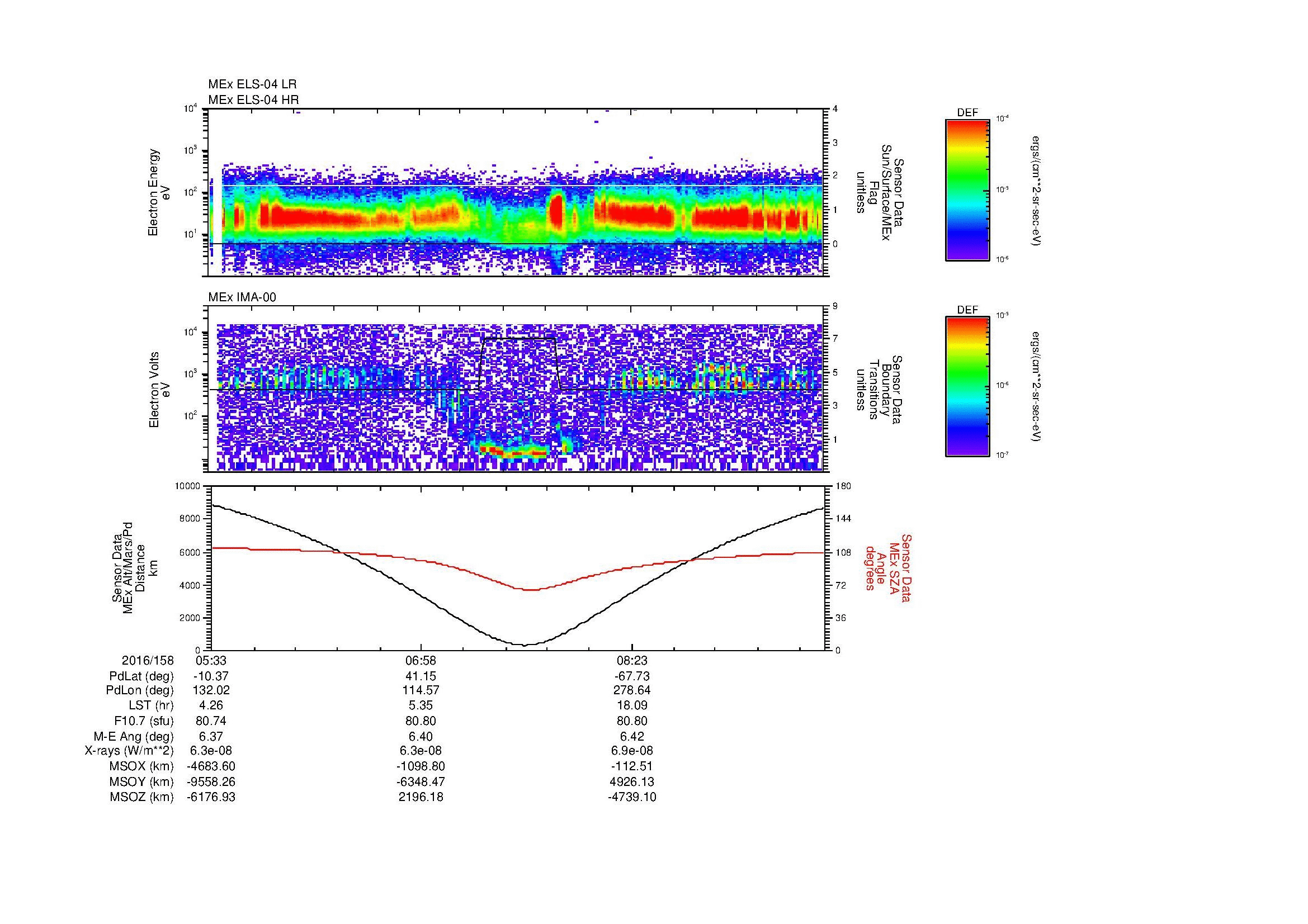Click the F10.7 value 80.74
1308x924 pixels.
(211, 721)
